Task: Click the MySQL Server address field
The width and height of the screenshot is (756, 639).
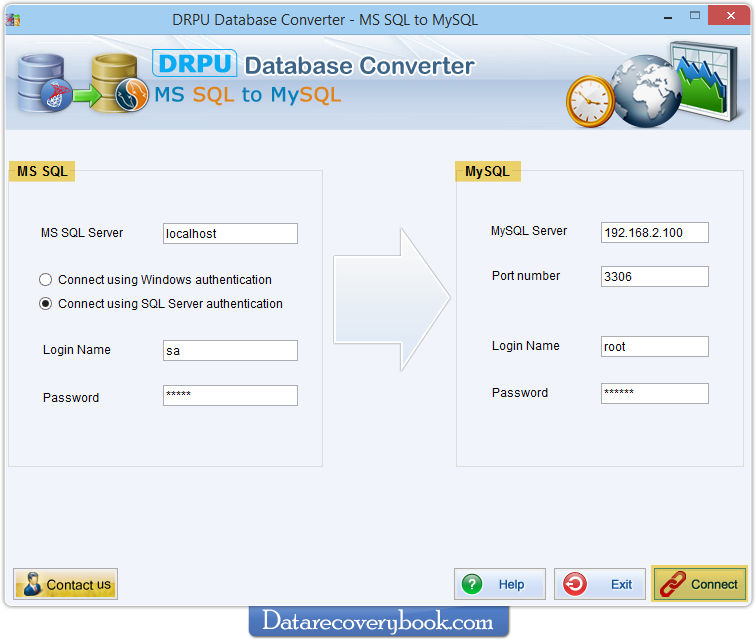Action: pyautogui.click(x=654, y=232)
